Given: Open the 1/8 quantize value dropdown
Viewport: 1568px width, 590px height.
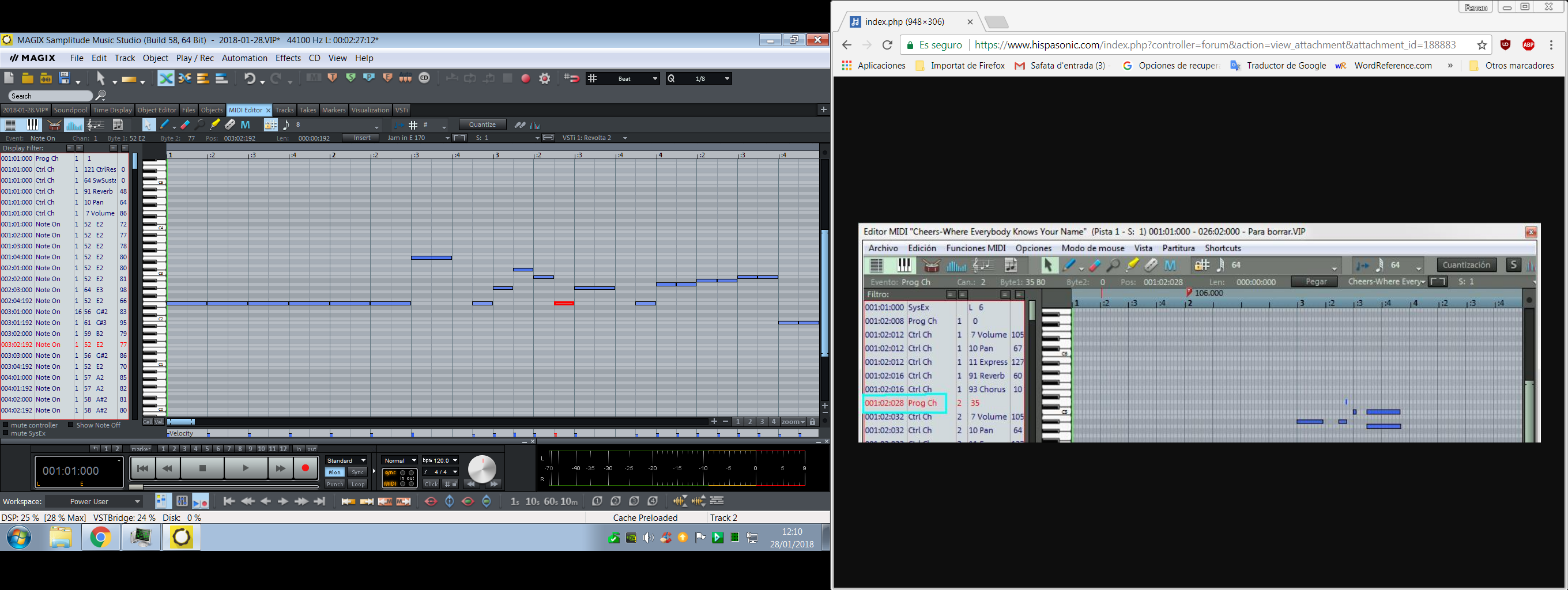Looking at the screenshot, I should [699, 78].
